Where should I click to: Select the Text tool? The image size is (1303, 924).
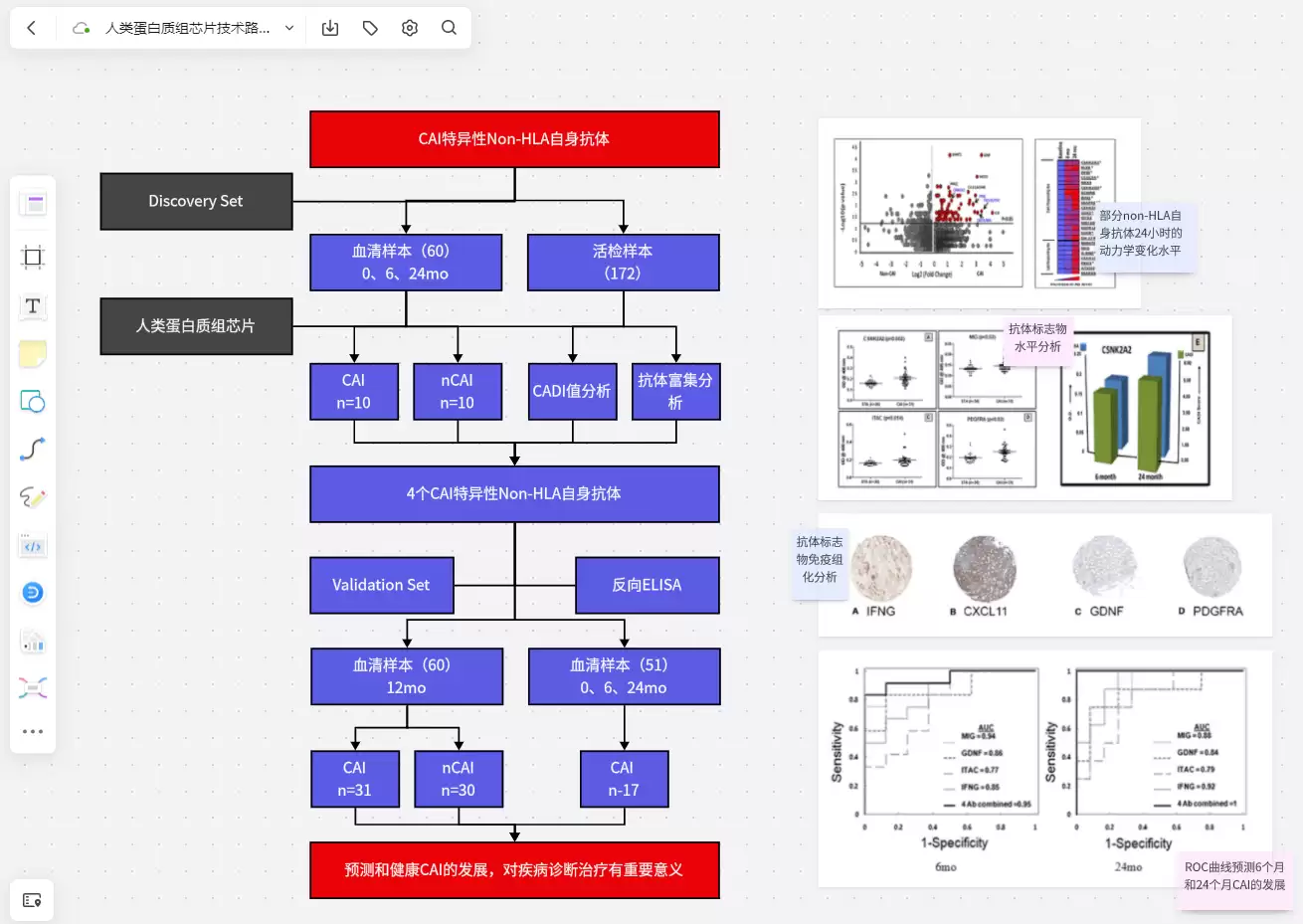pos(33,305)
